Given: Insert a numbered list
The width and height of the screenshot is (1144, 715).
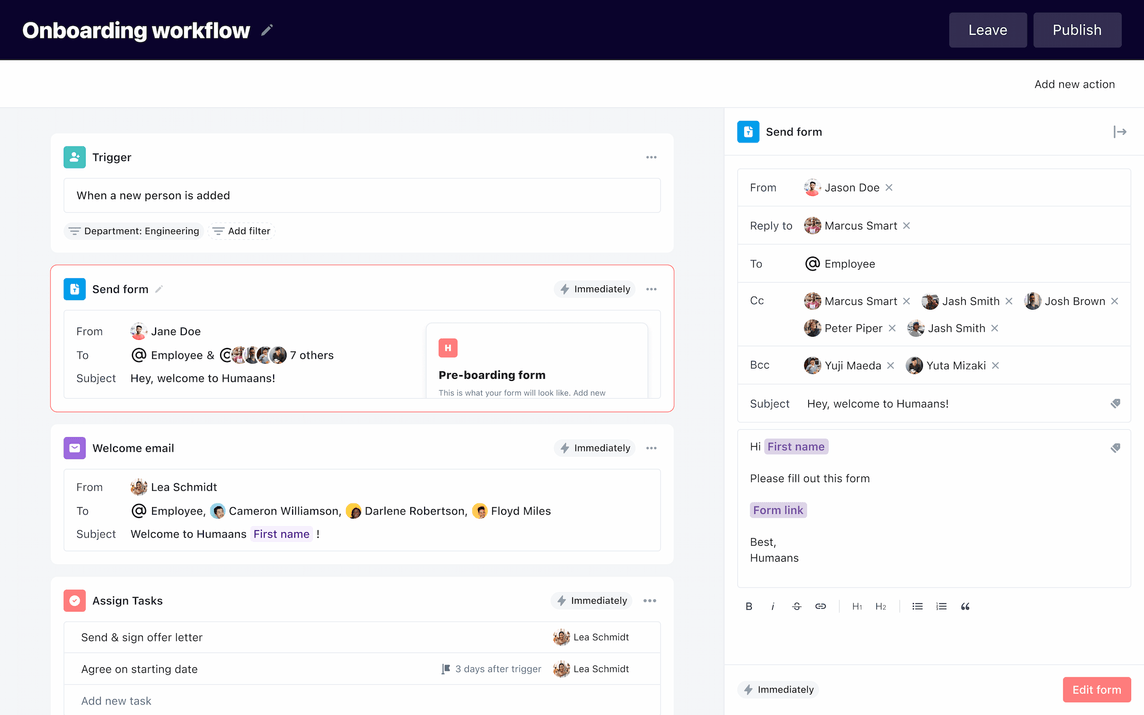Looking at the screenshot, I should click(x=941, y=606).
